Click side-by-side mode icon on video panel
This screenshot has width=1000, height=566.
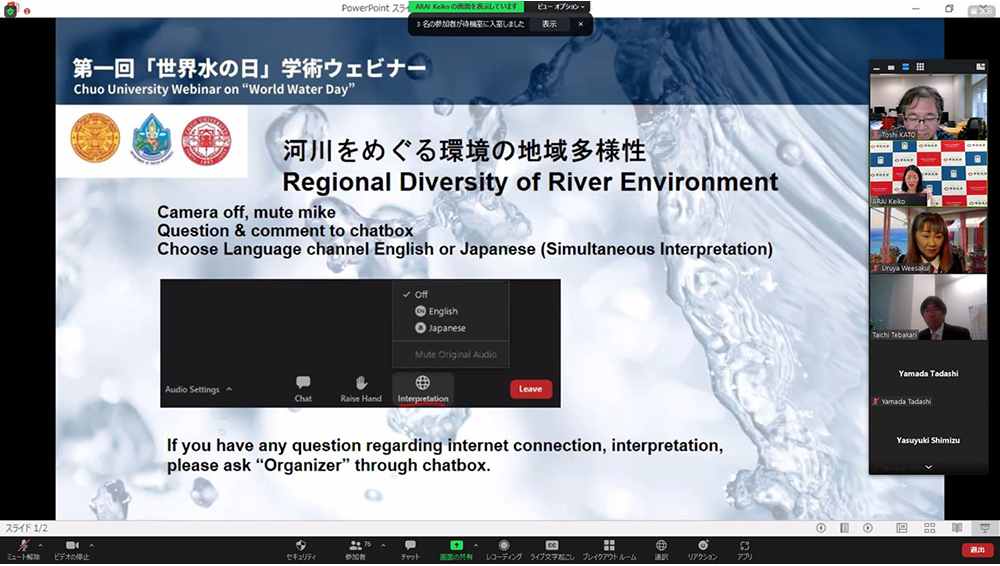(980, 67)
